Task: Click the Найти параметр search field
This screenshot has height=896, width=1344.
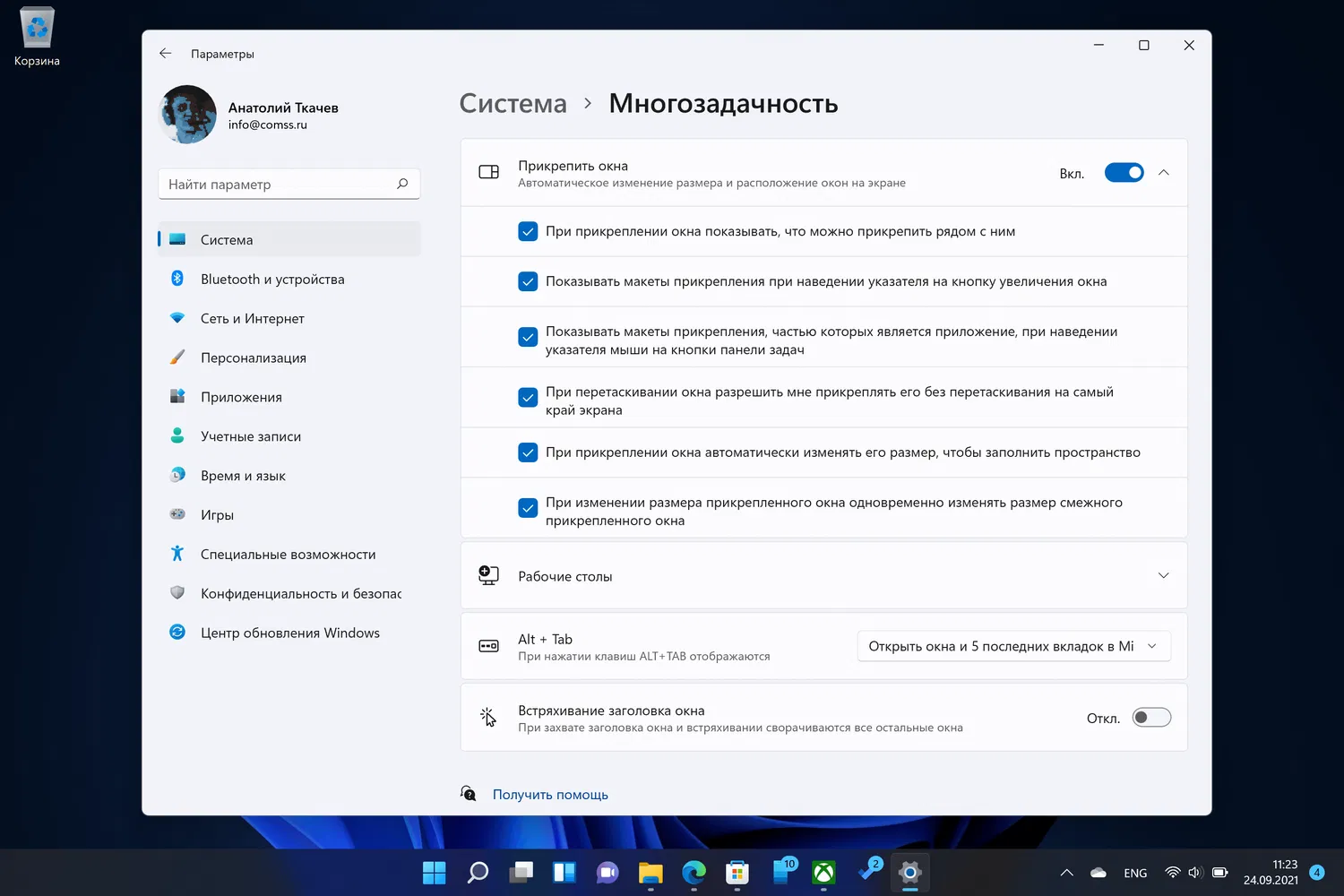Action: (x=289, y=184)
